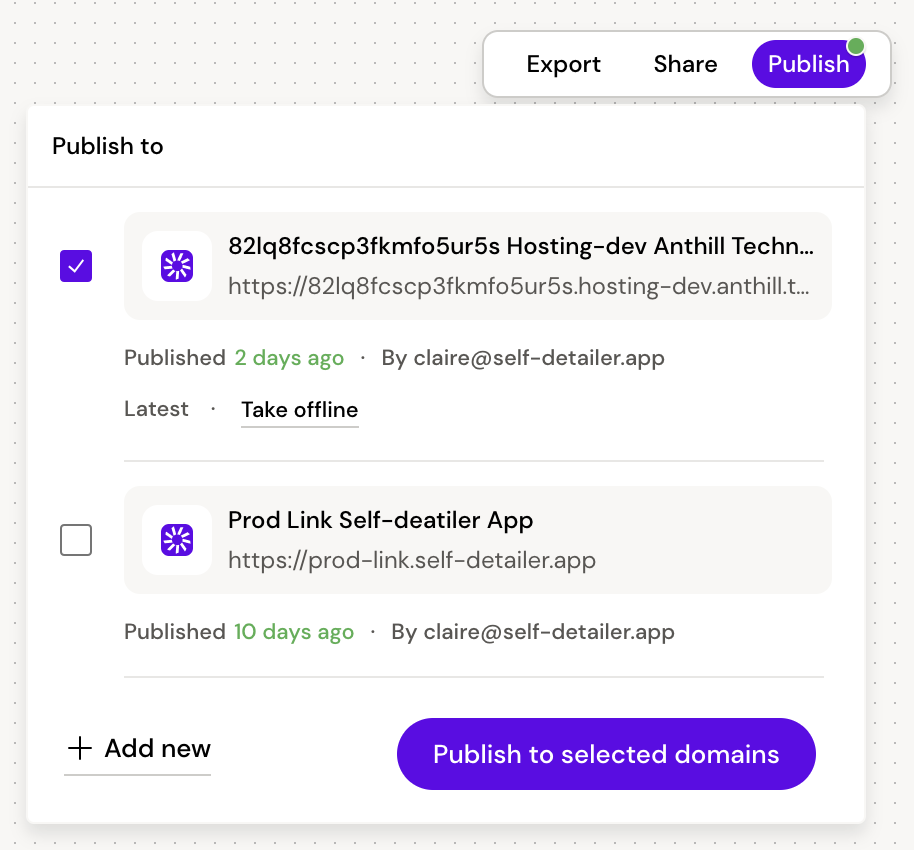Click the green '2 days ago' timestamp
Viewport: 914px width, 850px height.
coord(289,358)
